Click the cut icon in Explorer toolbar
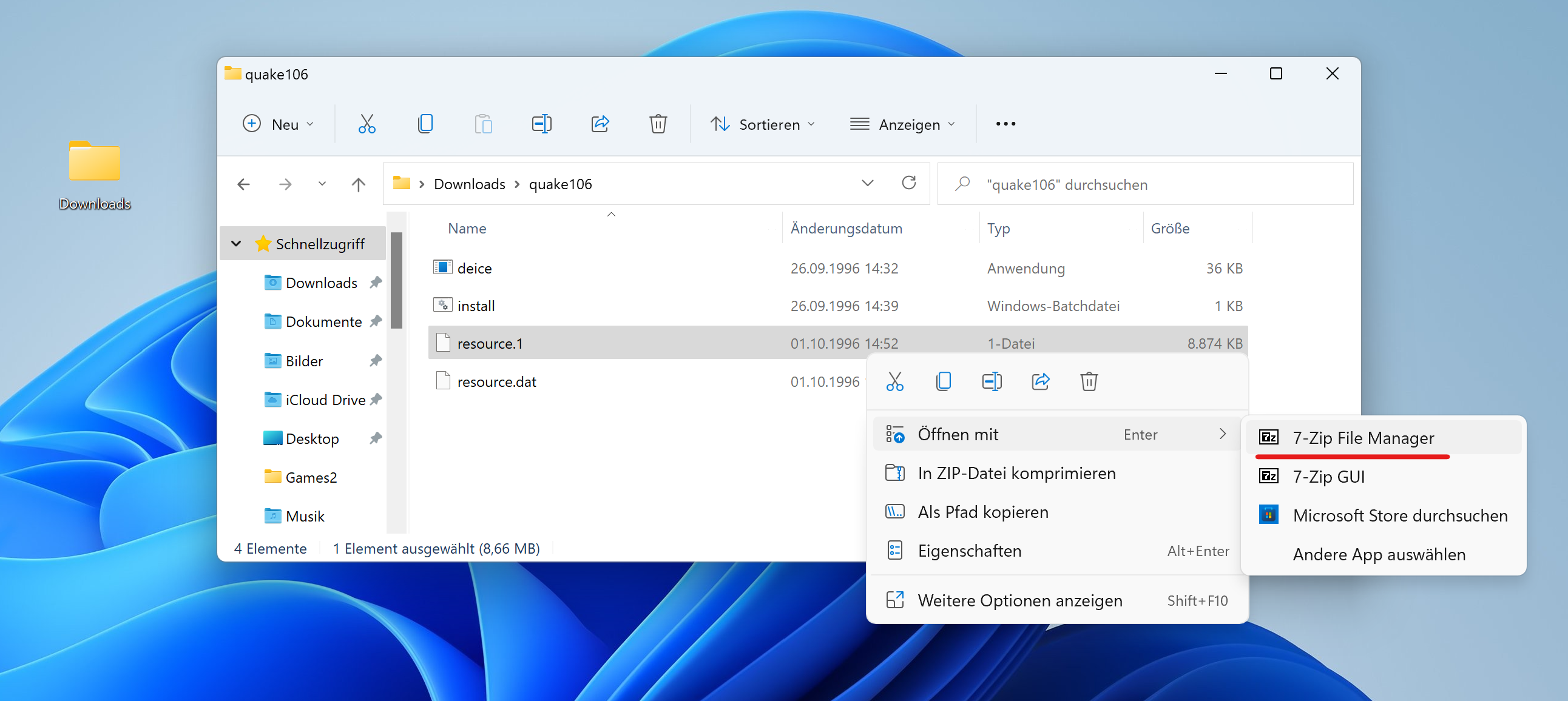The image size is (1568, 701). (x=367, y=124)
